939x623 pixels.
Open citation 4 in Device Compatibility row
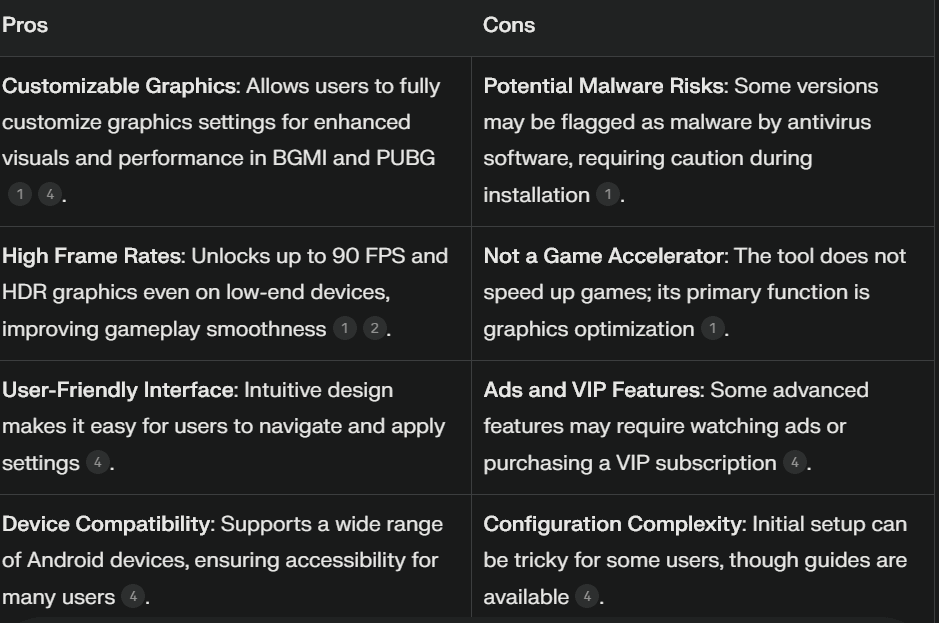pyautogui.click(x=133, y=597)
